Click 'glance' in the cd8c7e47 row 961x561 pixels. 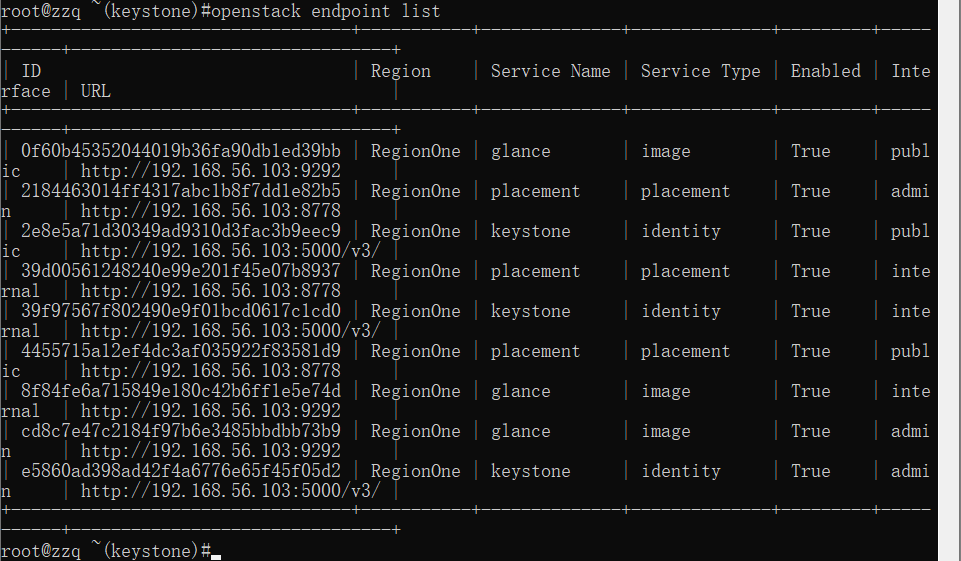tap(520, 432)
